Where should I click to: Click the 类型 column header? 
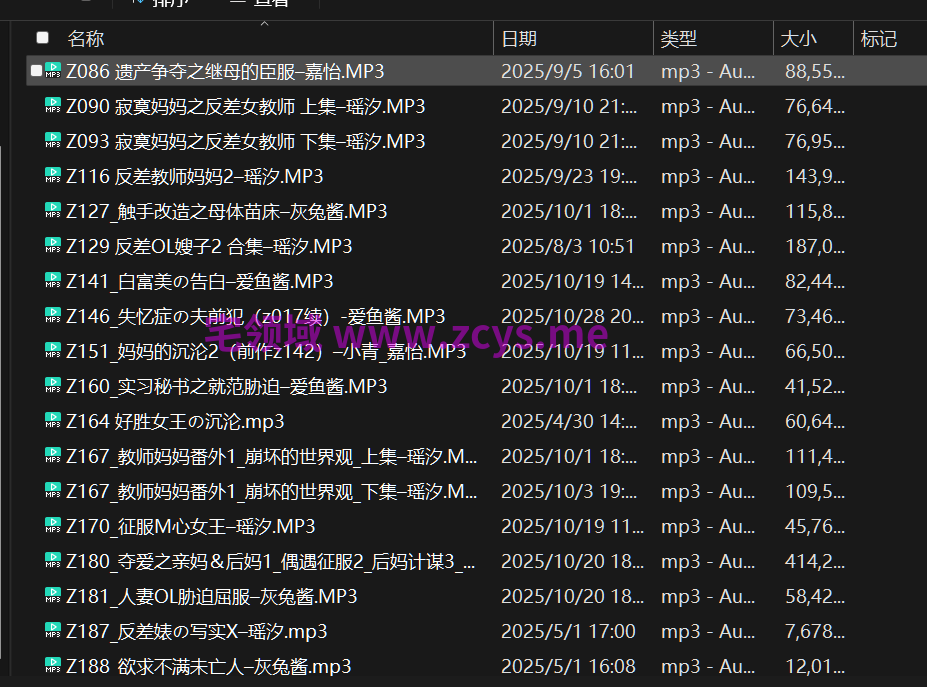click(x=679, y=38)
